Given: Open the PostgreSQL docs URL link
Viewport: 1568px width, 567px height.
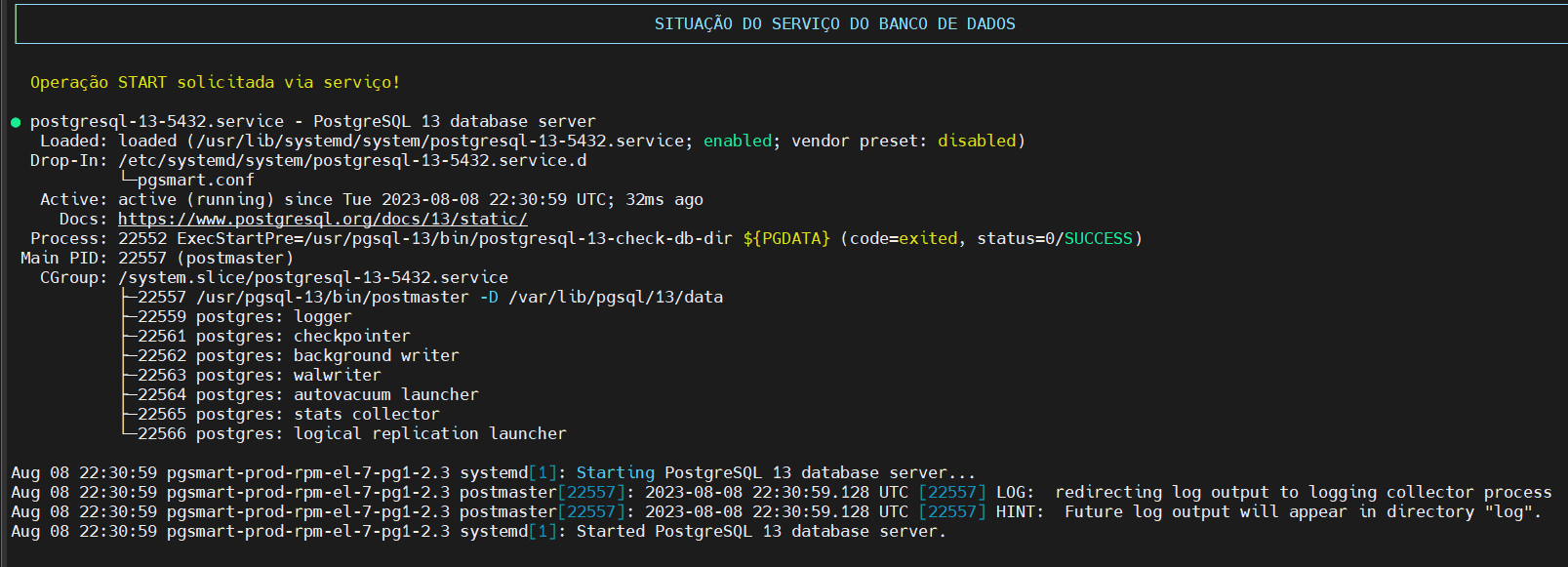Looking at the screenshot, I should 323,219.
